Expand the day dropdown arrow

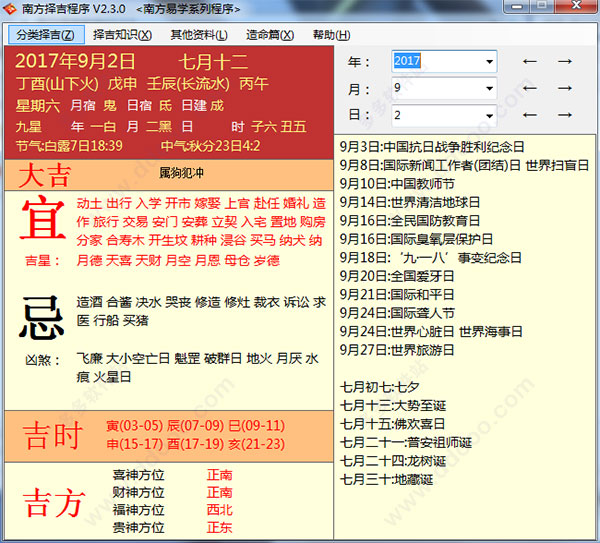coord(489,115)
